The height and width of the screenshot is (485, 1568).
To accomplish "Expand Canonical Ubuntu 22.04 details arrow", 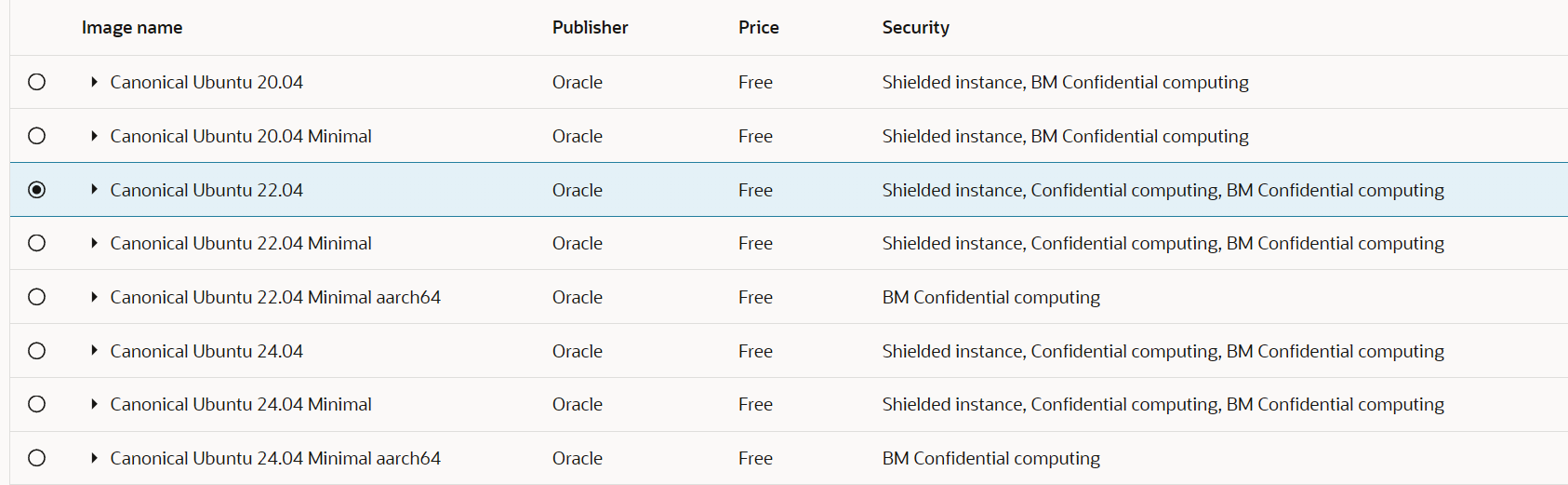I will [x=94, y=189].
